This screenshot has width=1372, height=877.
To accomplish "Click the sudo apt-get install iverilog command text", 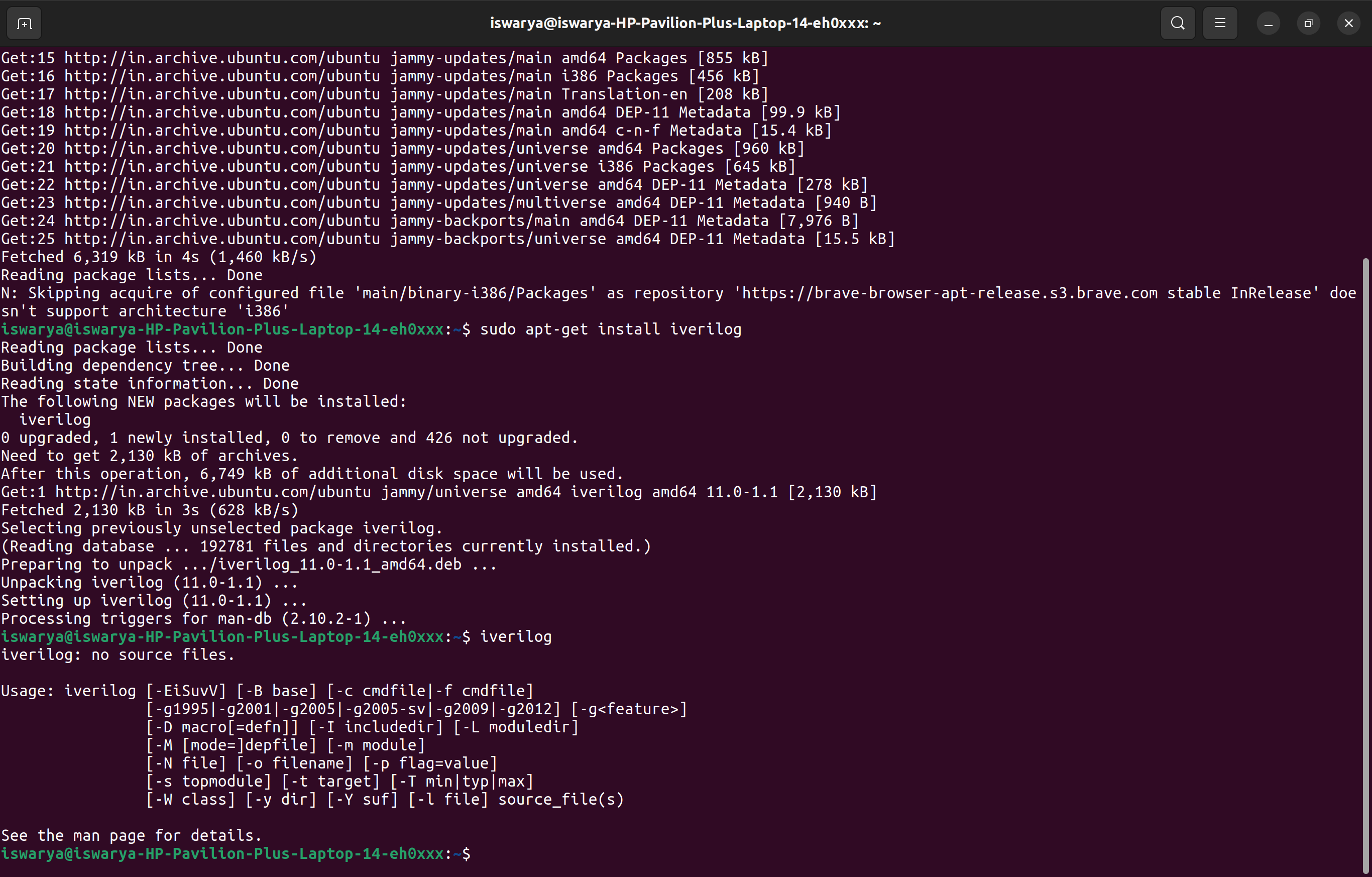I will pos(610,329).
